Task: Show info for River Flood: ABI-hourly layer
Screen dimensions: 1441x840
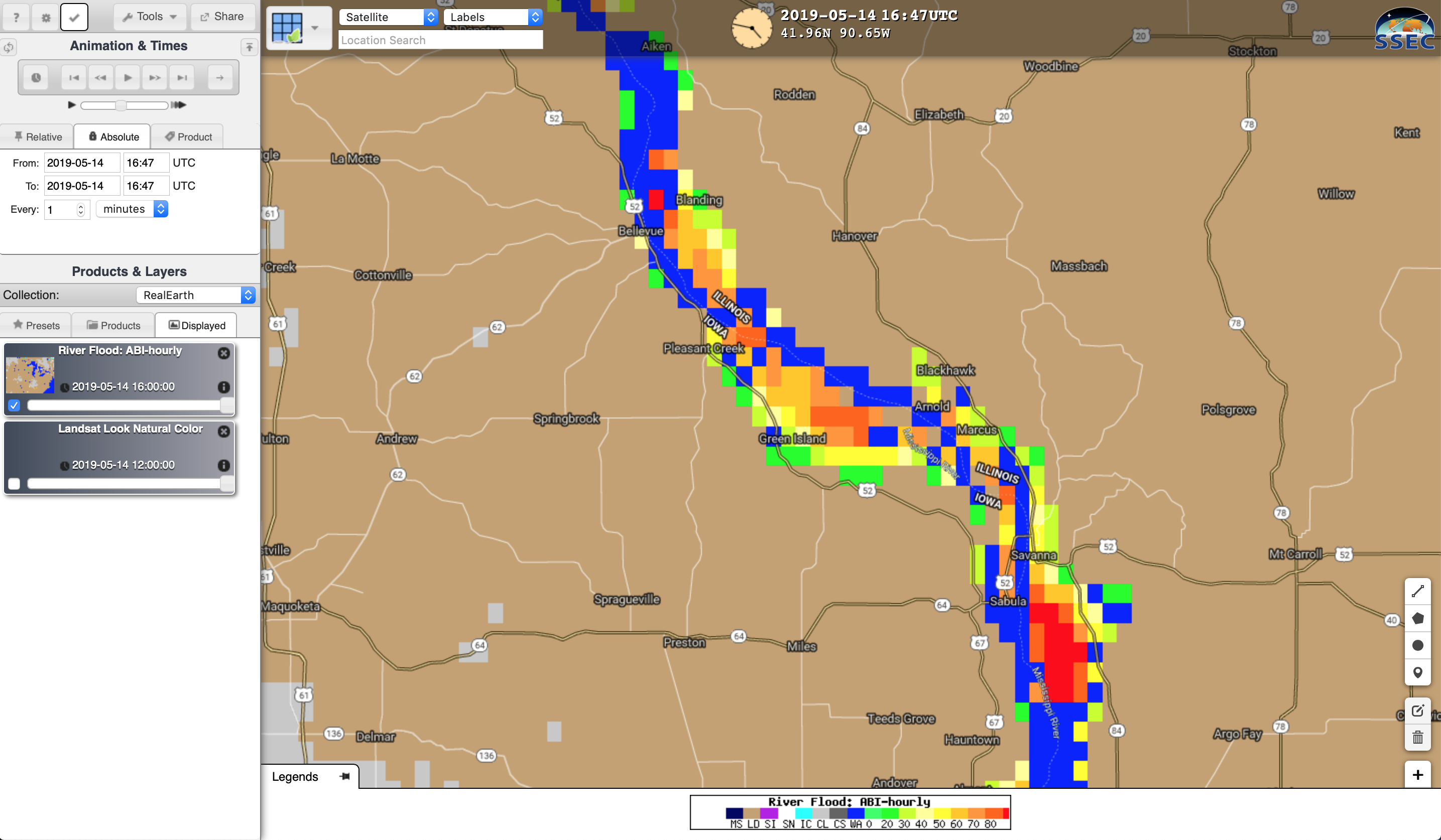Action: (224, 387)
